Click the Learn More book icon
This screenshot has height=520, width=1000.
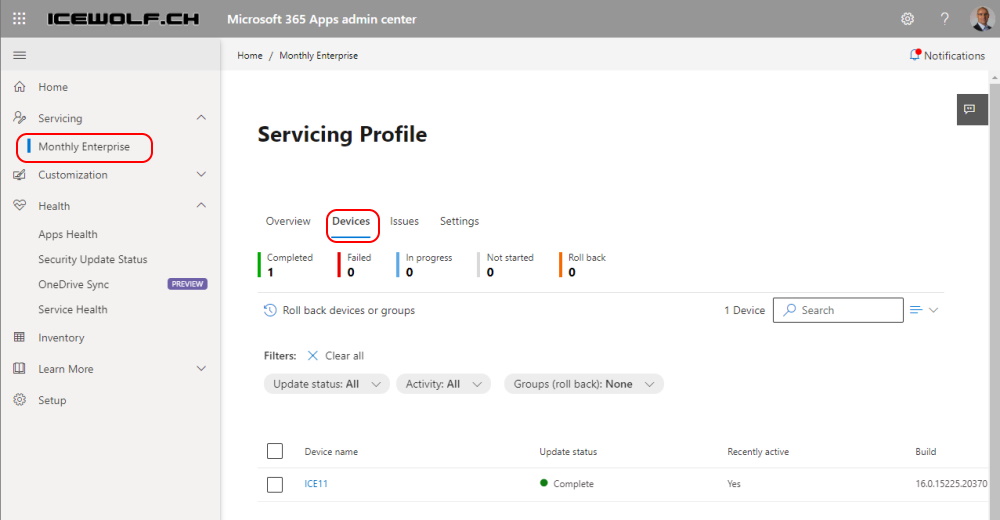tap(20, 368)
